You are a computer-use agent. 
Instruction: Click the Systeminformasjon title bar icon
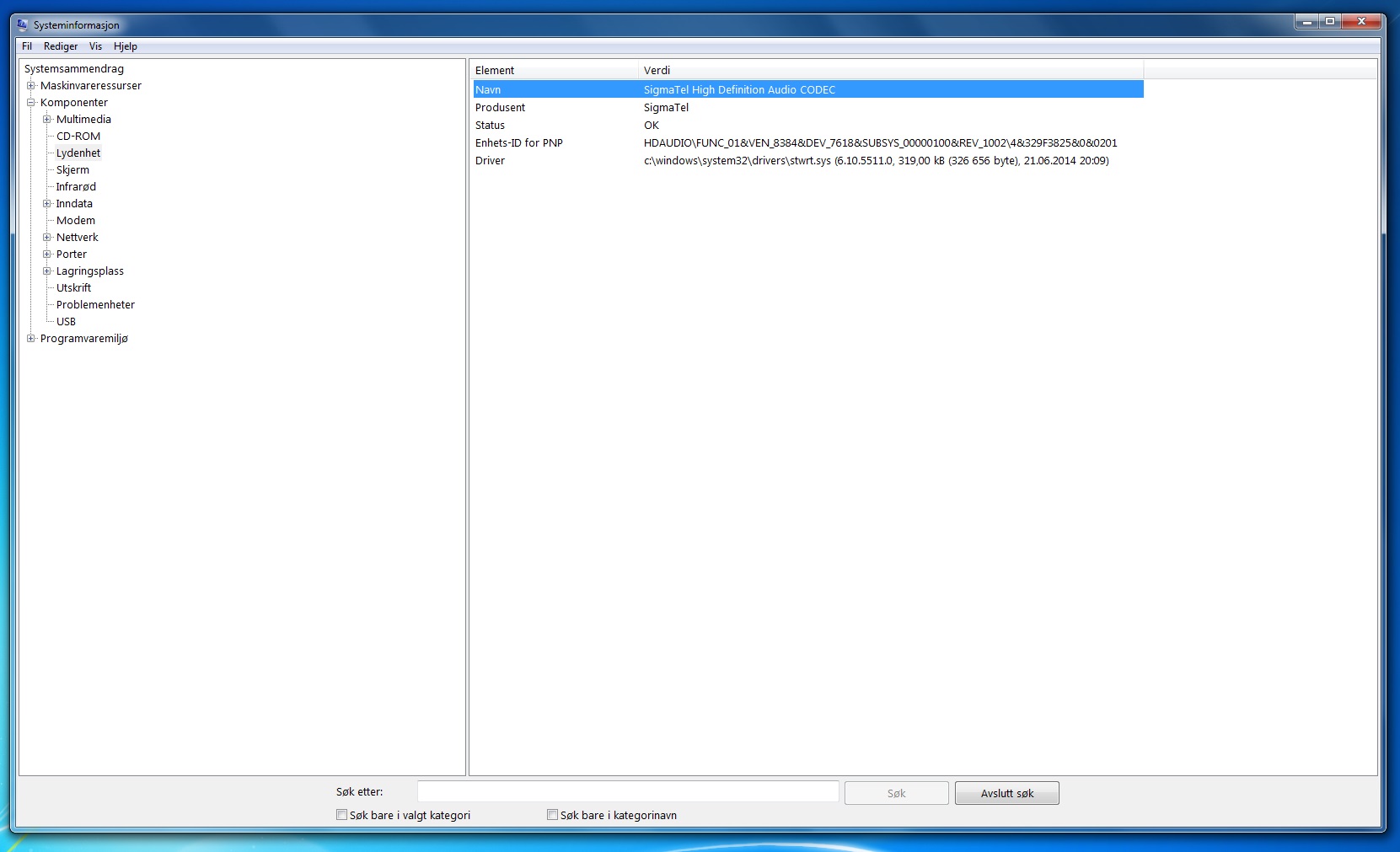pos(22,24)
